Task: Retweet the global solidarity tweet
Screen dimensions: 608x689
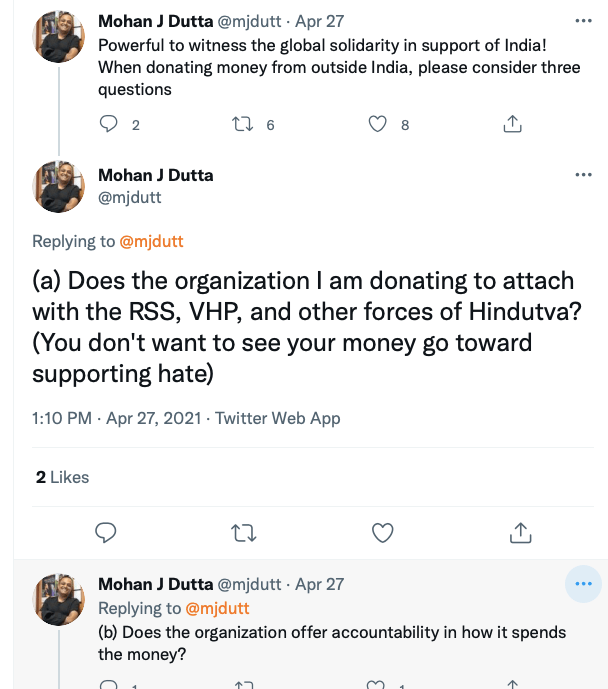Action: coord(242,124)
